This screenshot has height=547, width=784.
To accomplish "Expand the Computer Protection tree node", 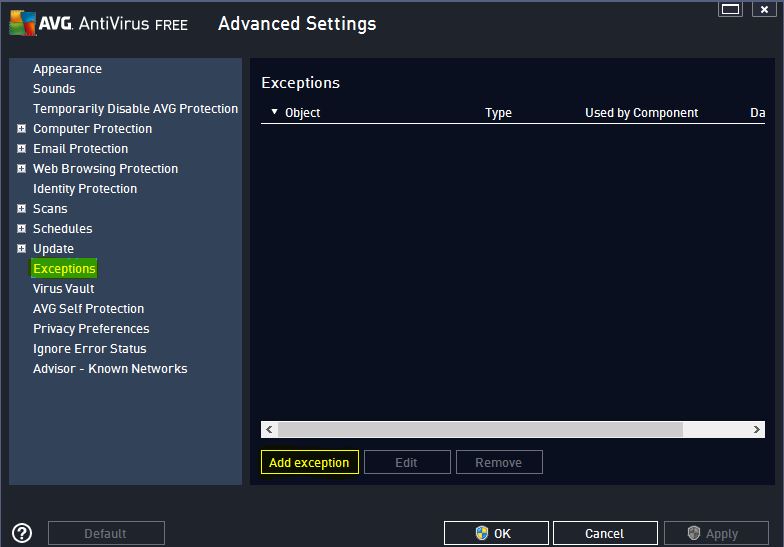I will click(21, 128).
